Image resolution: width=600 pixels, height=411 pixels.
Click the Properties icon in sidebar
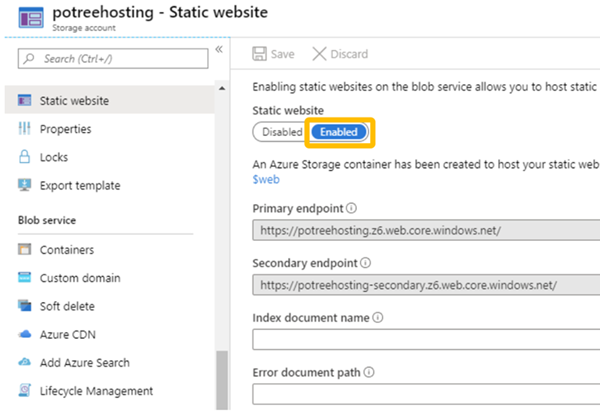pos(24,129)
